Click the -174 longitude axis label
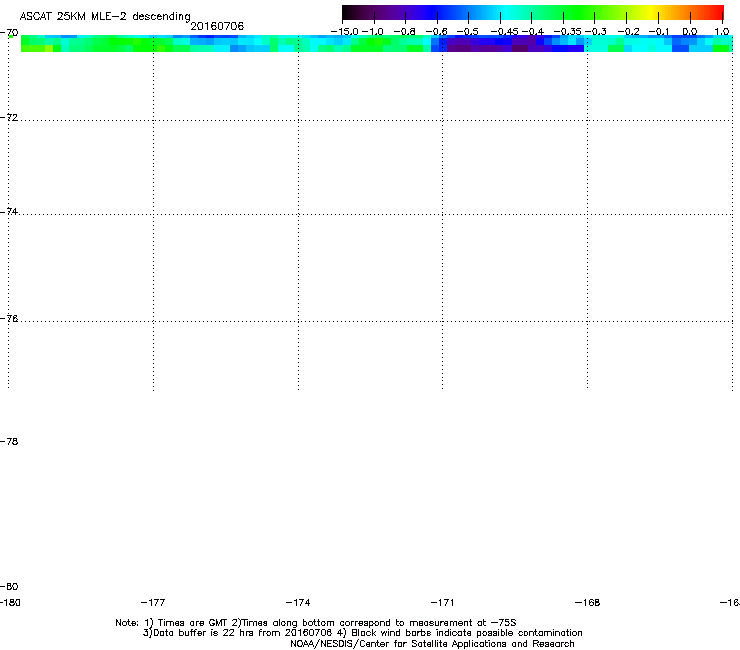Screen dimensions: 740x650 point(298,602)
